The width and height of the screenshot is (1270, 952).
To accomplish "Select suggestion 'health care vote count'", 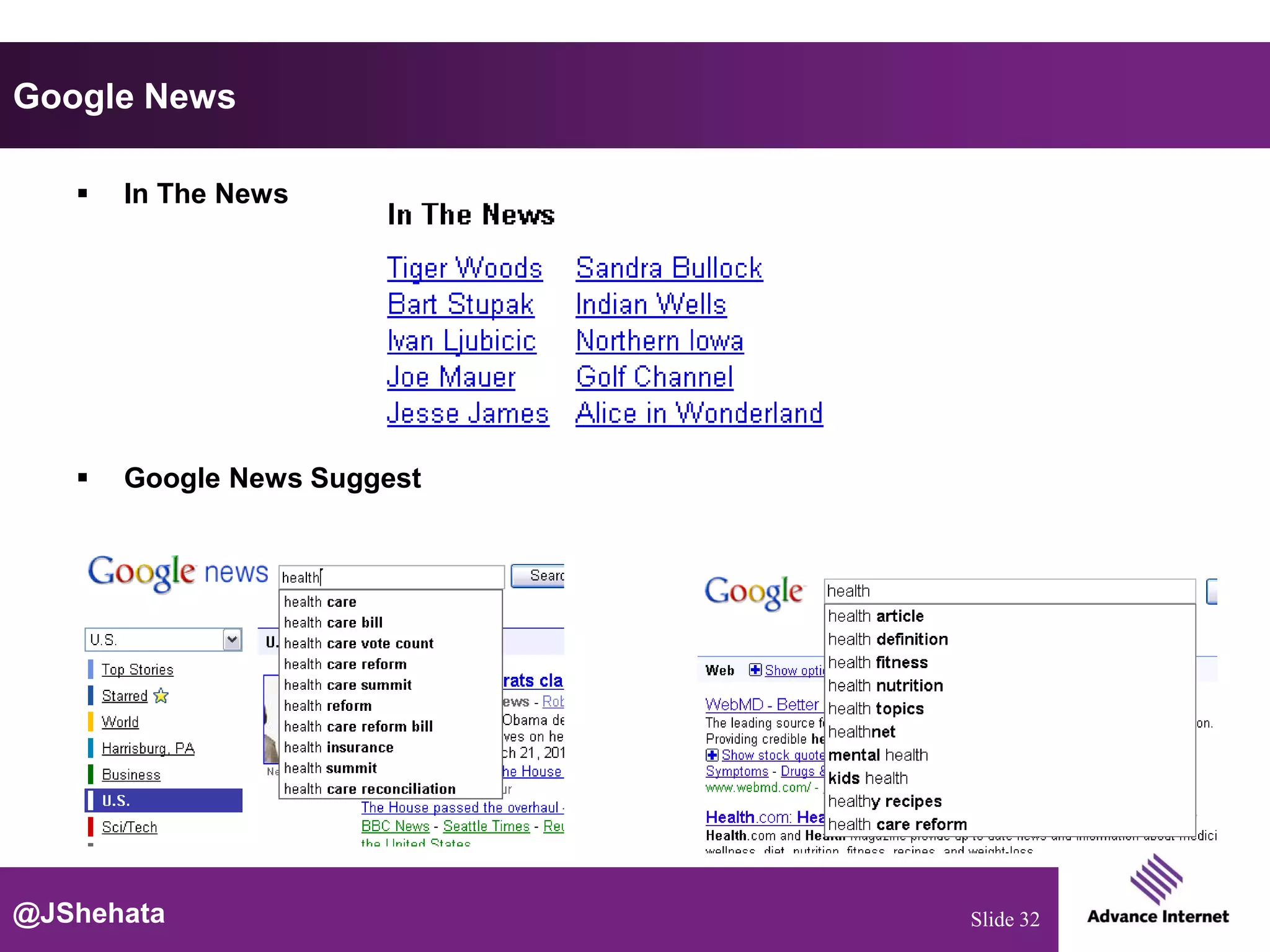I will coord(391,643).
